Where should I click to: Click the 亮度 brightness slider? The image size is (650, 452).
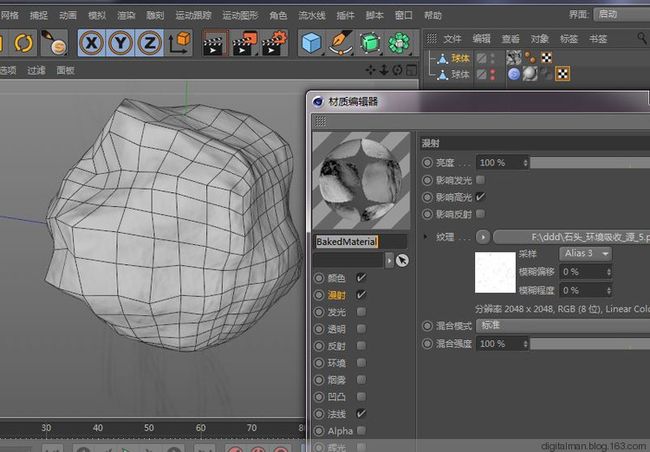point(590,163)
